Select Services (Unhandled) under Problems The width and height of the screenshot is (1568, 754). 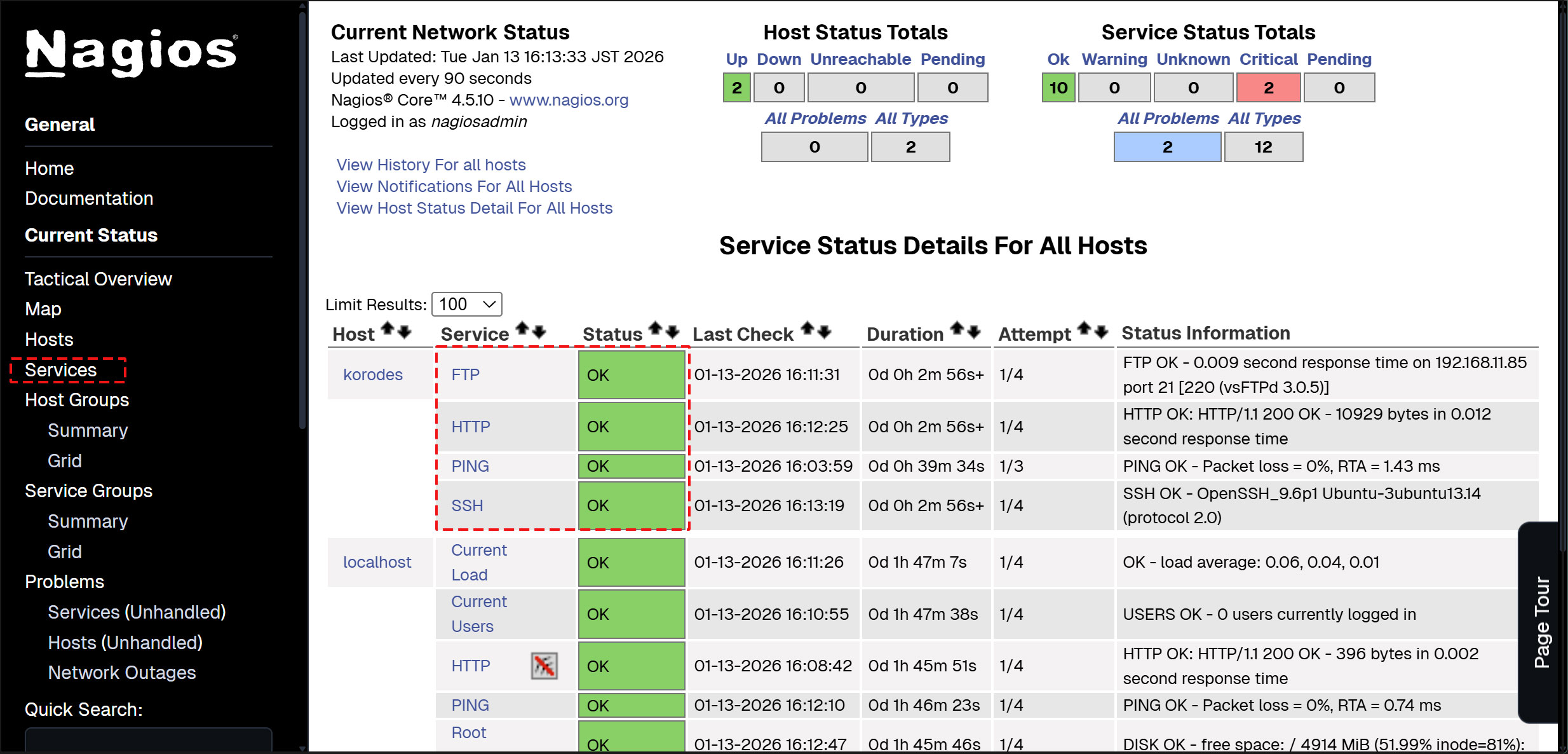(137, 612)
